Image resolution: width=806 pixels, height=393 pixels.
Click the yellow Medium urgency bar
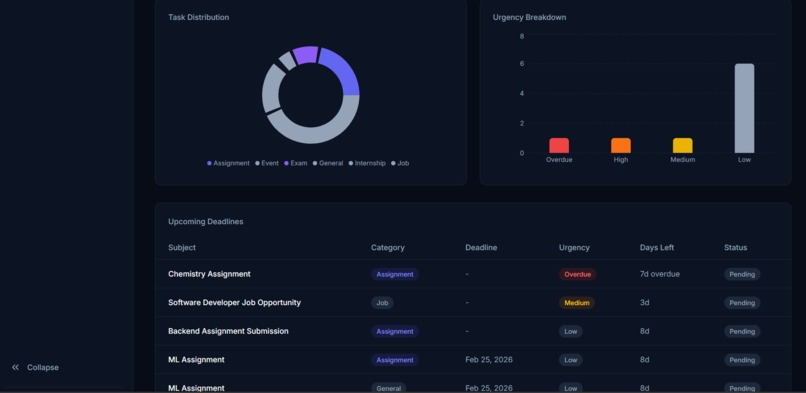pyautogui.click(x=682, y=145)
